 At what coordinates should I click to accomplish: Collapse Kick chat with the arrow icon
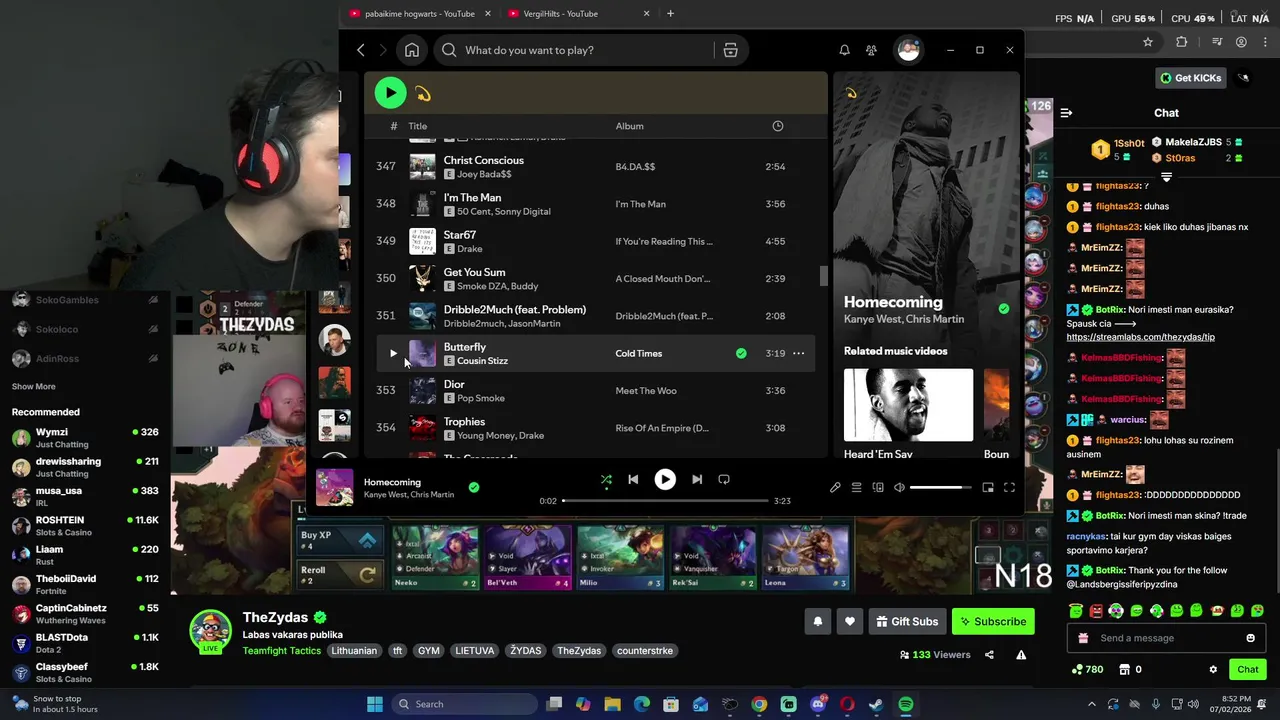pos(1066,113)
